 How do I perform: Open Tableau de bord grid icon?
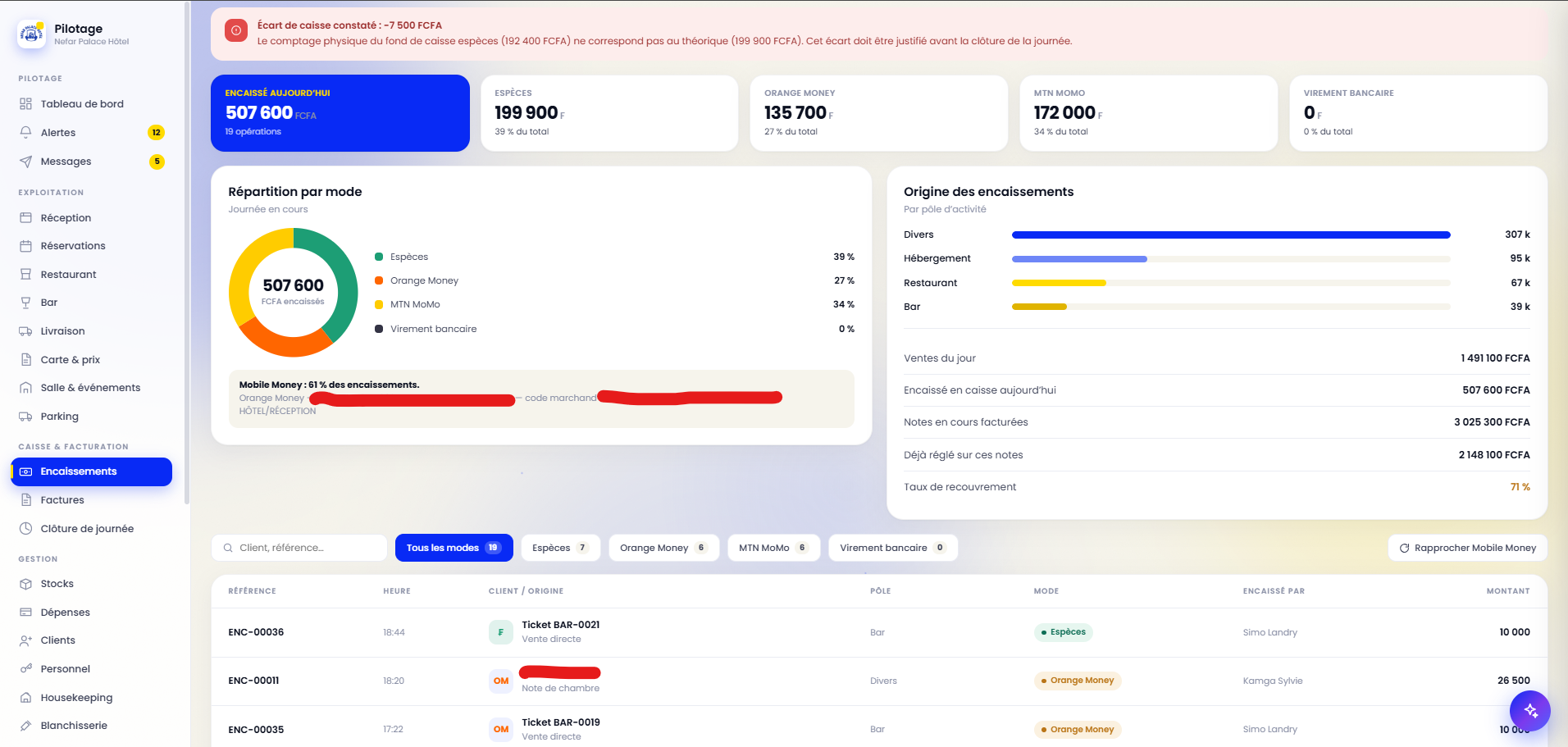[25, 104]
